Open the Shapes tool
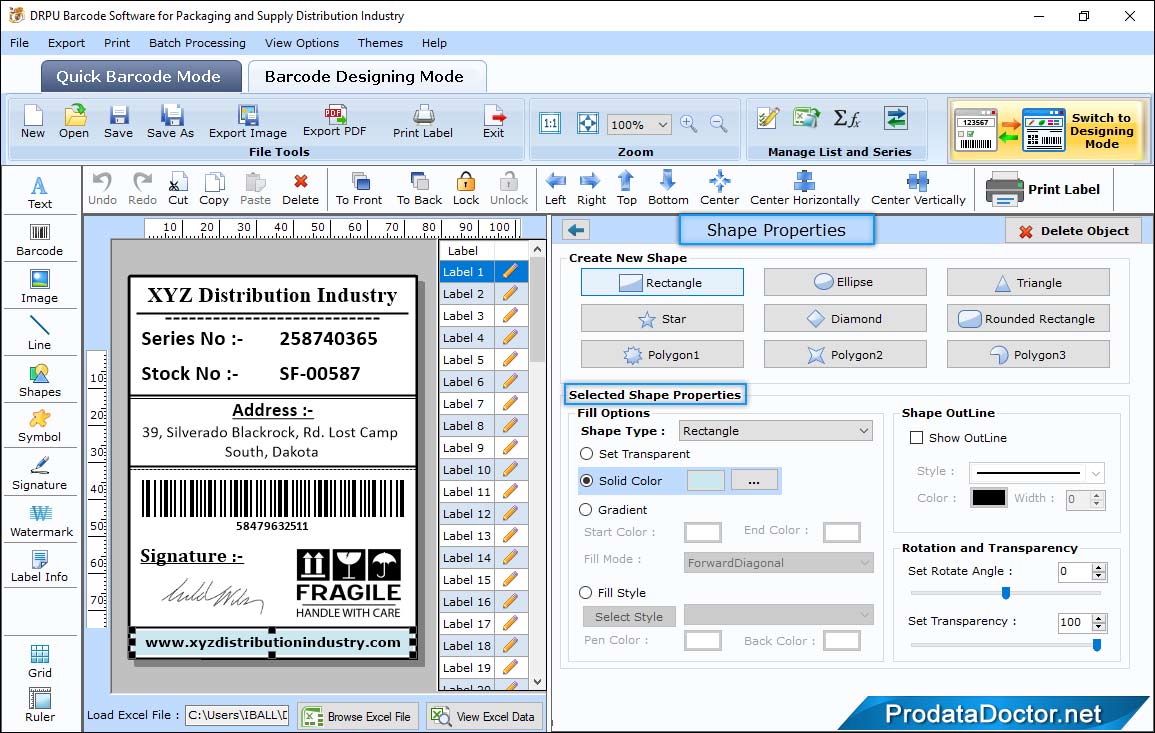Screen dimensions: 1155x733 pyautogui.click(x=40, y=380)
